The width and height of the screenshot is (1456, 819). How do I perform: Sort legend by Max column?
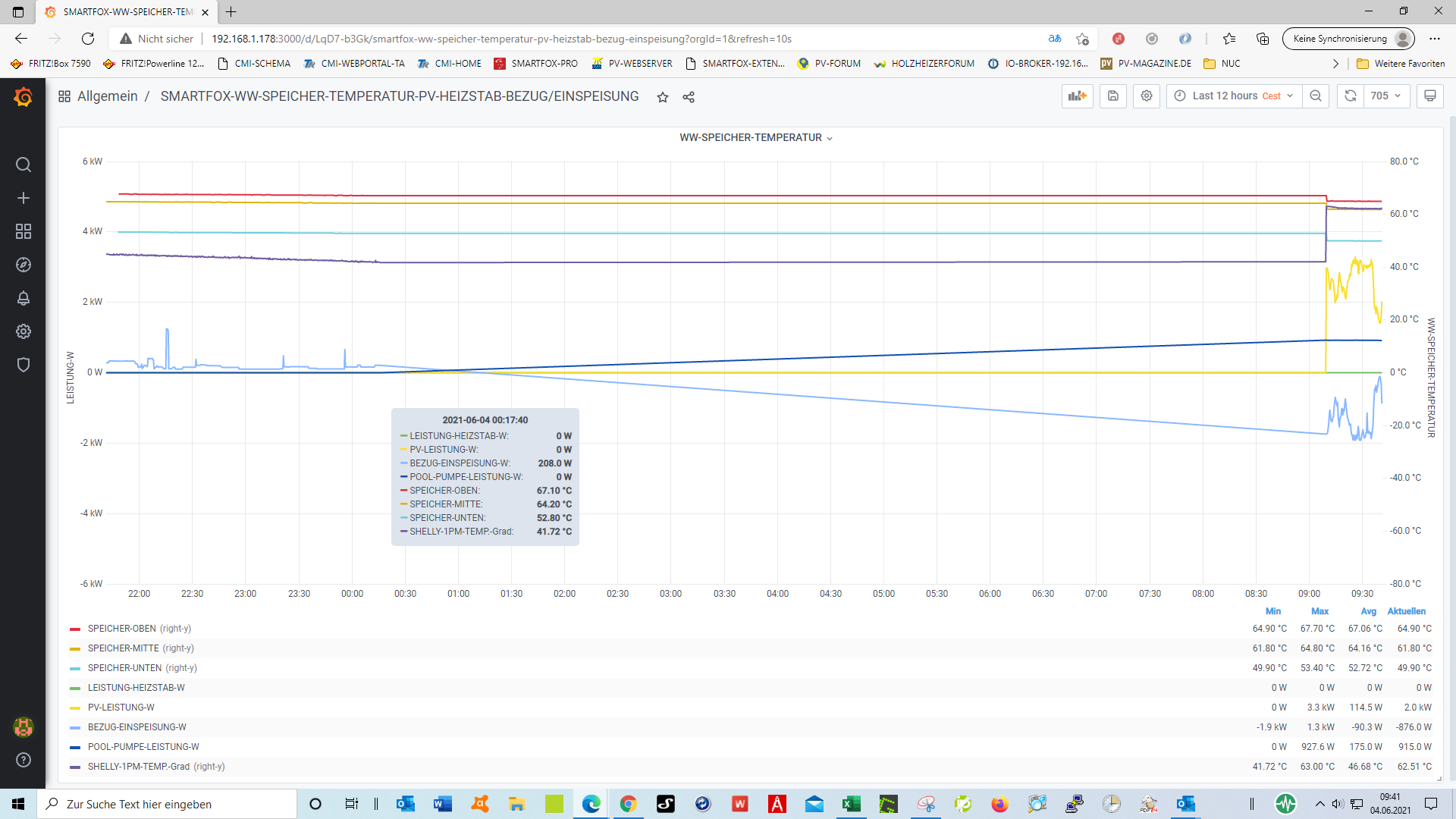[1319, 611]
